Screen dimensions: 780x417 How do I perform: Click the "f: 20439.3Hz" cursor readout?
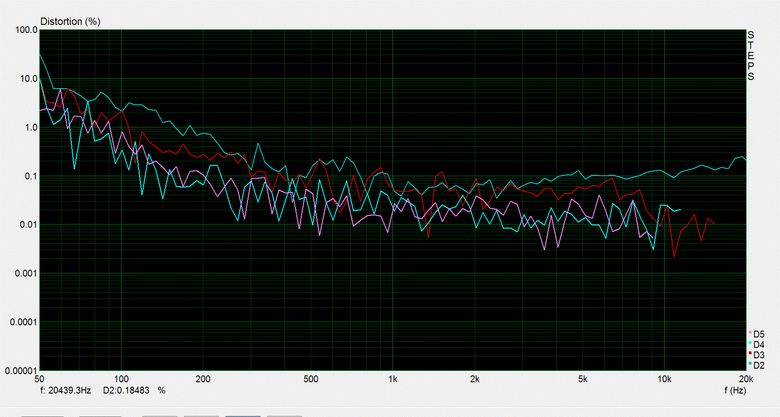pos(65,391)
